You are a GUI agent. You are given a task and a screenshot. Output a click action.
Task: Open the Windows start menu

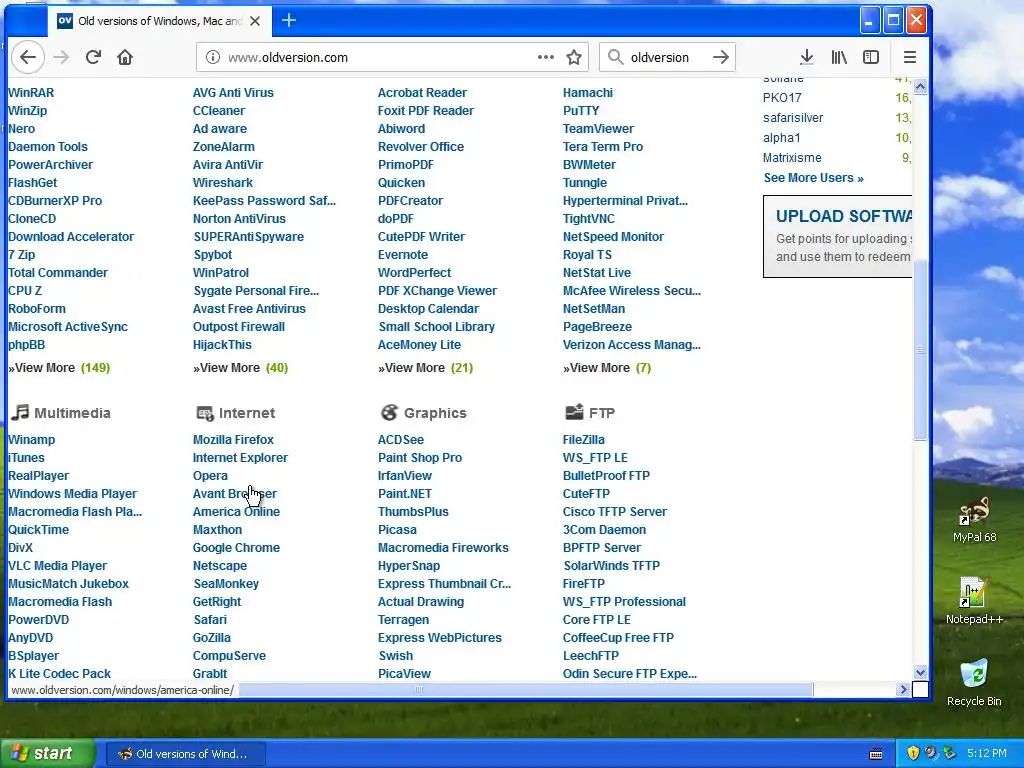pyautogui.click(x=47, y=753)
